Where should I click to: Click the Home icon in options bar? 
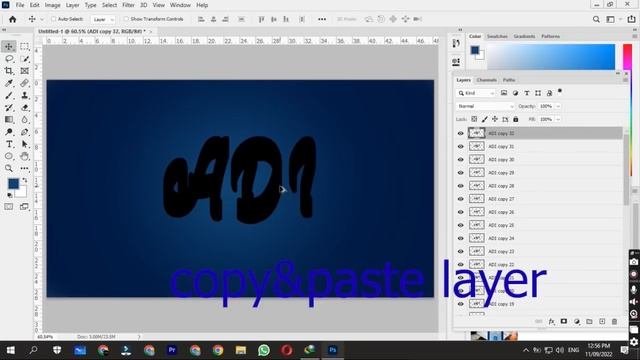[x=13, y=19]
